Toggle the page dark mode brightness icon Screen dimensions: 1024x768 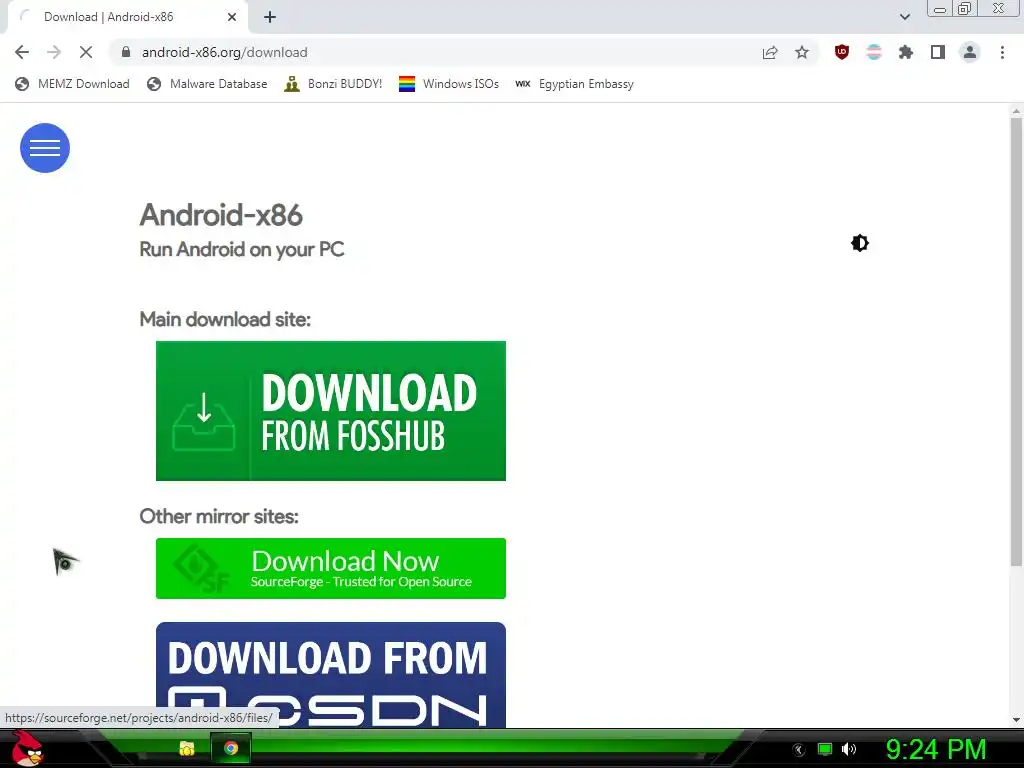pyautogui.click(x=859, y=243)
